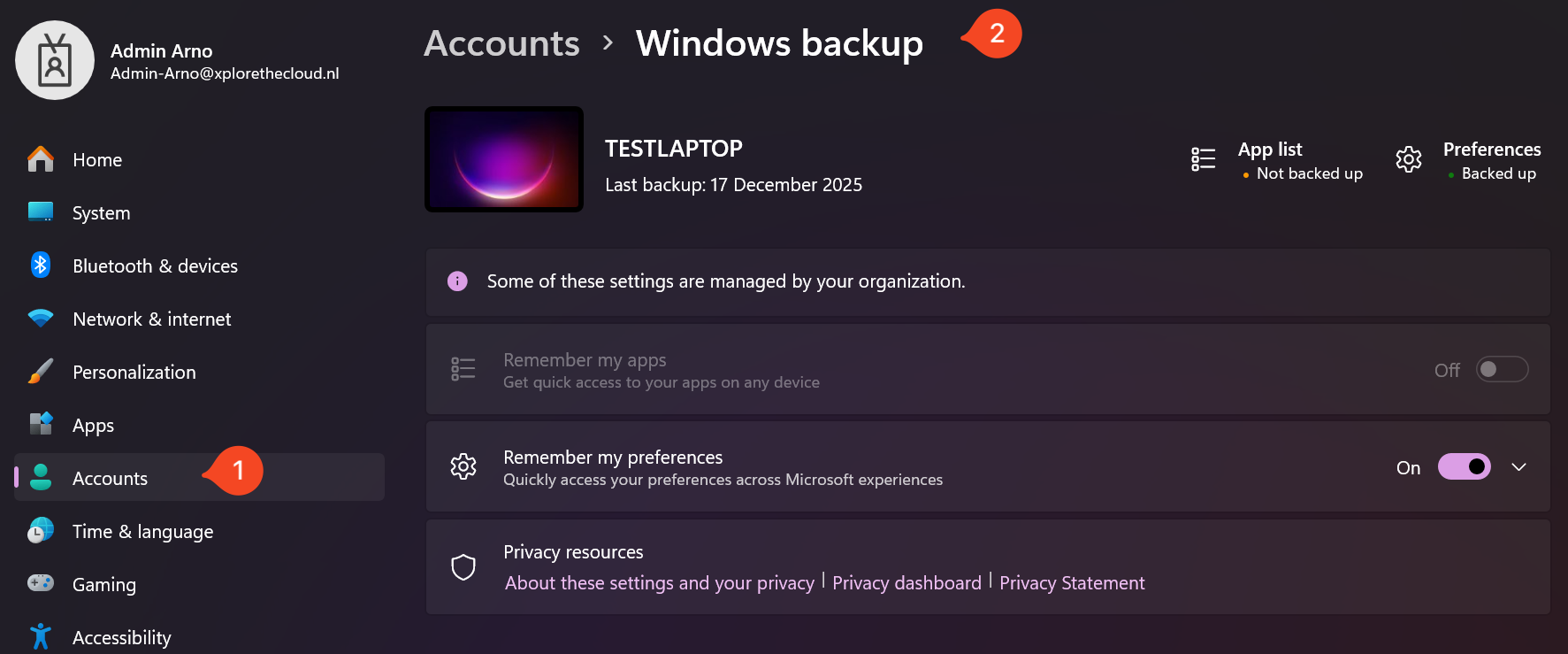This screenshot has width=1568, height=654.
Task: Click the TESTLAPTOP device thumbnail
Action: [504, 159]
